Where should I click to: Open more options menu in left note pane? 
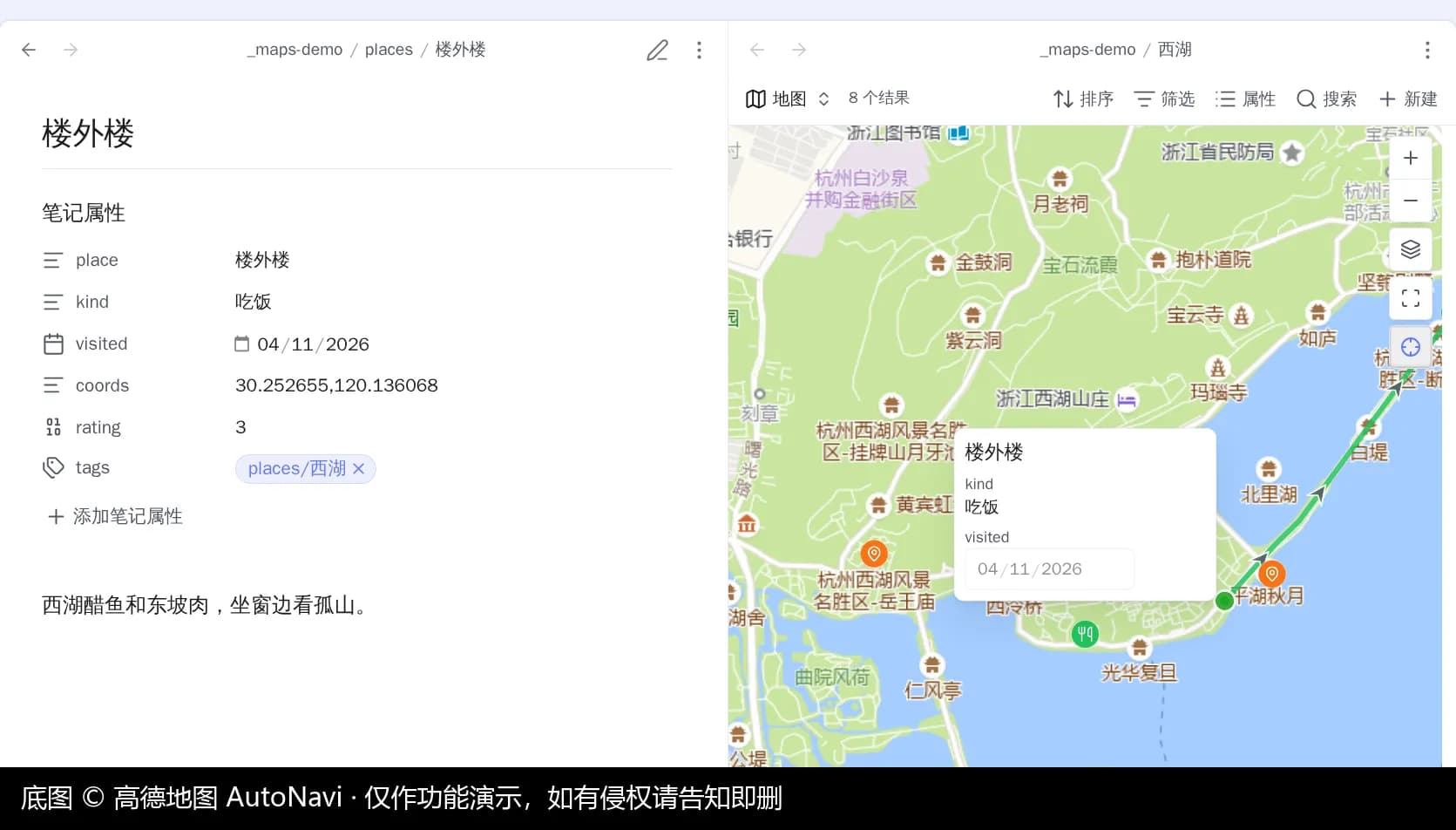(x=699, y=50)
